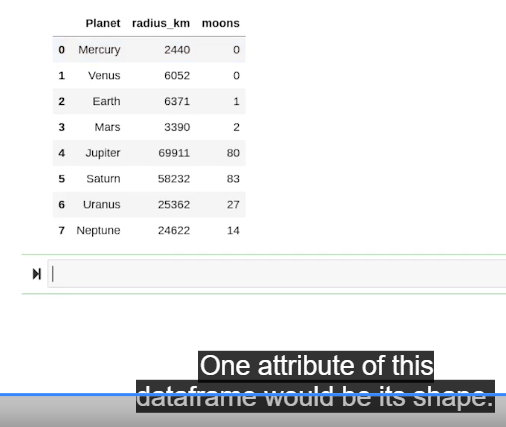The width and height of the screenshot is (506, 427).
Task: Select radius value 58232
Action: (174, 179)
